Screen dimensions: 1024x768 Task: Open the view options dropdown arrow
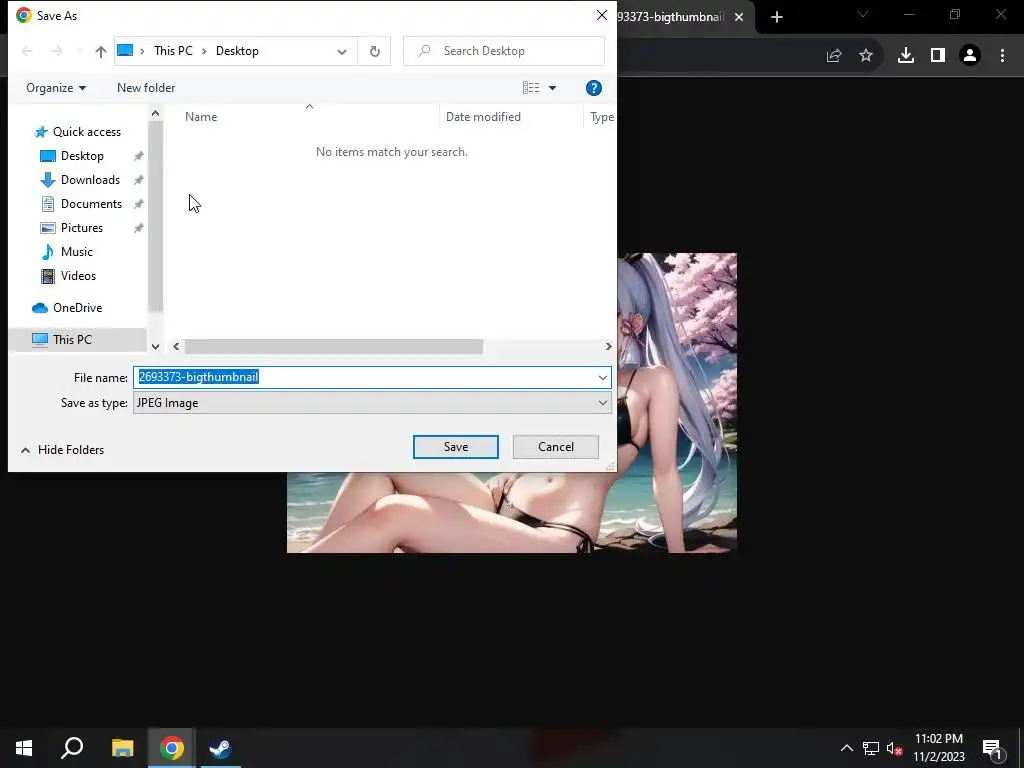552,88
